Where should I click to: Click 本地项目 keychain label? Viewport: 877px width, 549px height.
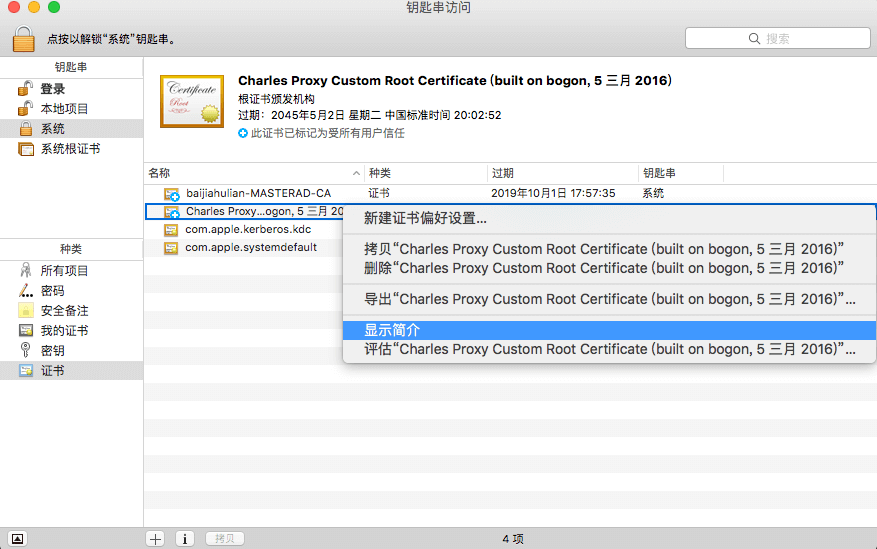(x=64, y=108)
